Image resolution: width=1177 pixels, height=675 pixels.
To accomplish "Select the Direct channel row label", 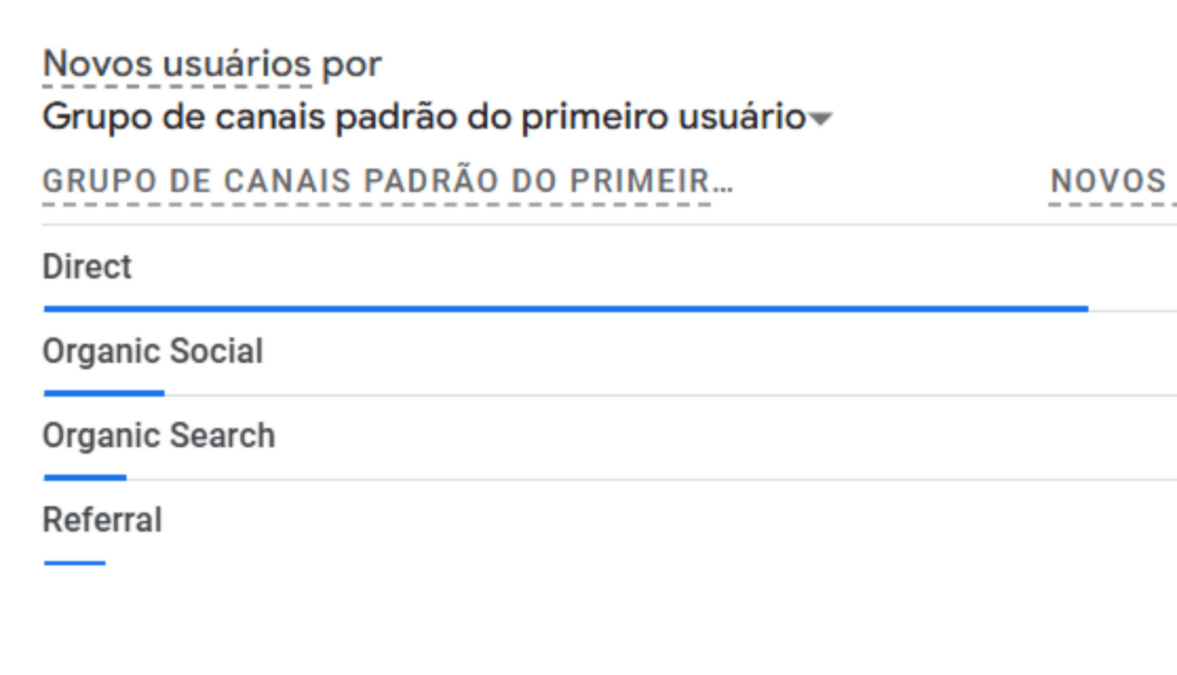I will pyautogui.click(x=87, y=267).
